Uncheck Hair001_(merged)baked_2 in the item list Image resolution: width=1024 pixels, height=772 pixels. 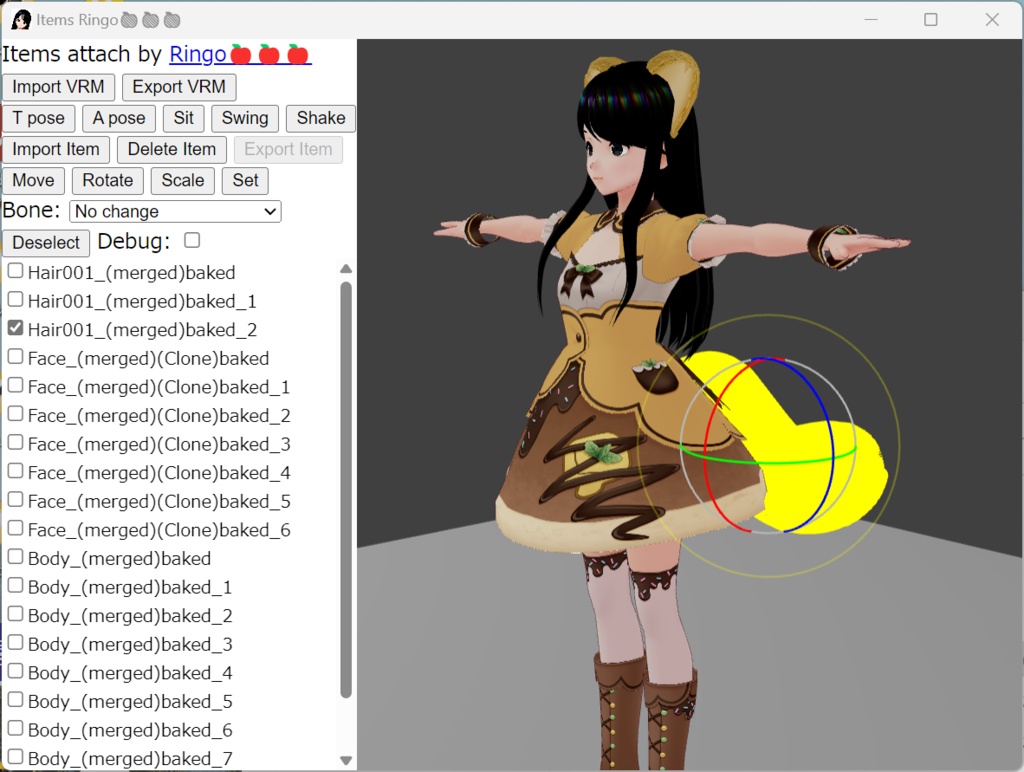[15, 326]
